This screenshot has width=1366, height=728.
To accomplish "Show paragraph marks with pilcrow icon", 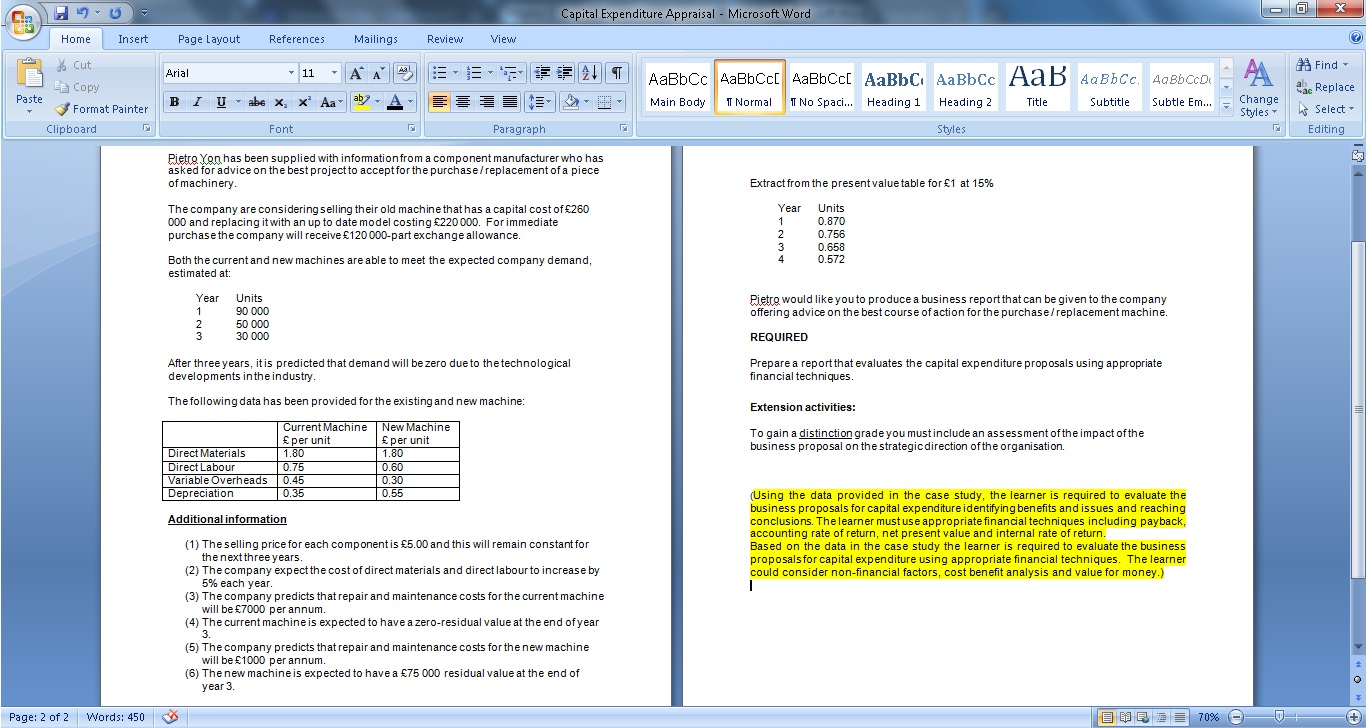I will coord(616,73).
